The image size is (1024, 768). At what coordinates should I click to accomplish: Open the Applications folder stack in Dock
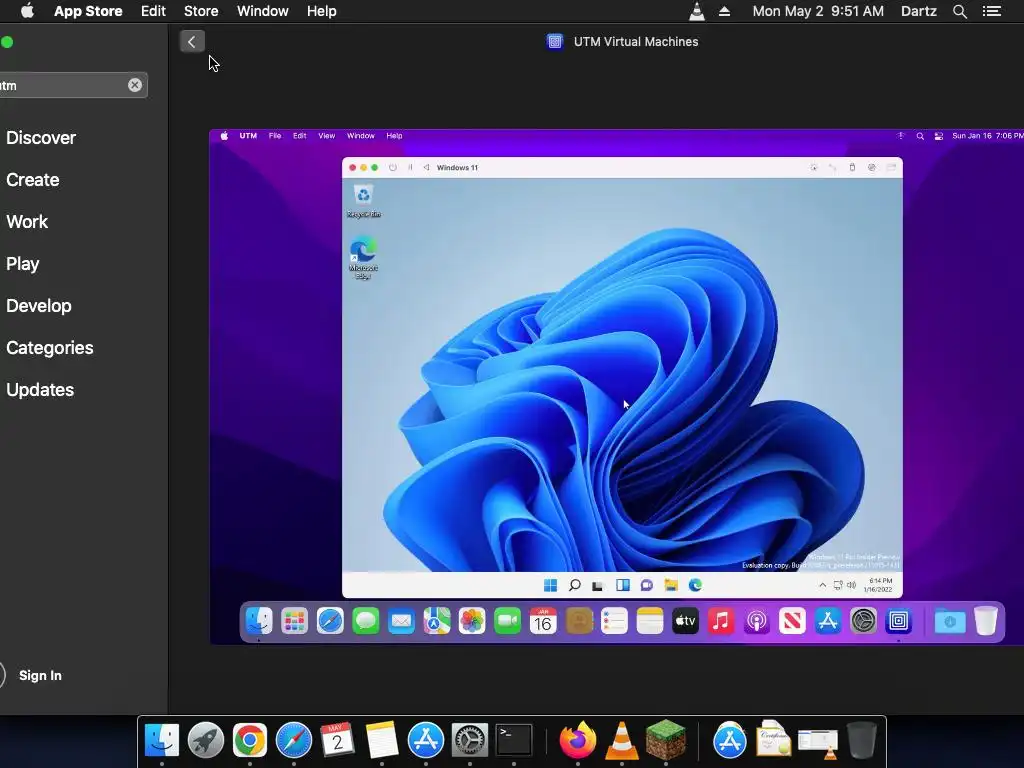pyautogui.click(x=729, y=741)
